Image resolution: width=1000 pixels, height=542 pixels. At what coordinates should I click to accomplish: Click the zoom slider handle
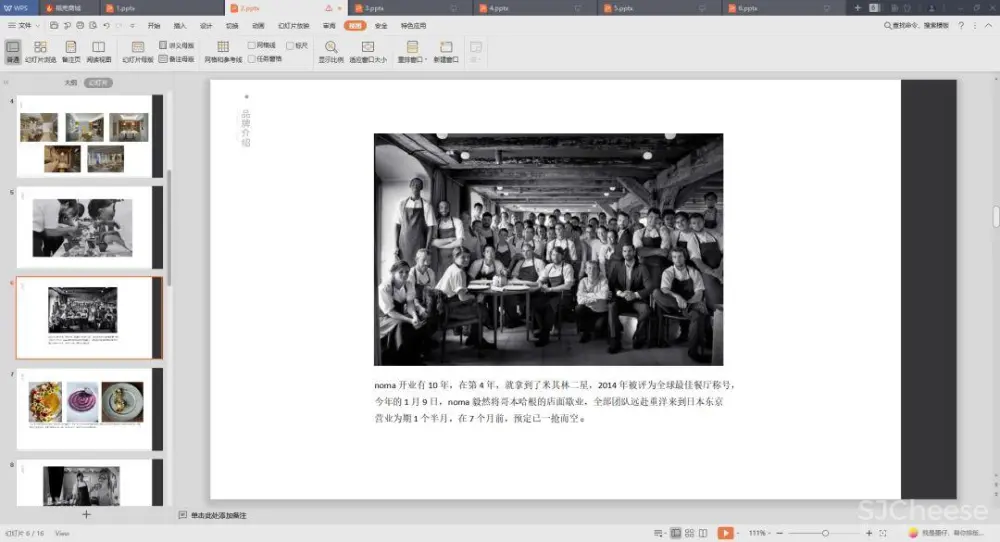tap(825, 533)
